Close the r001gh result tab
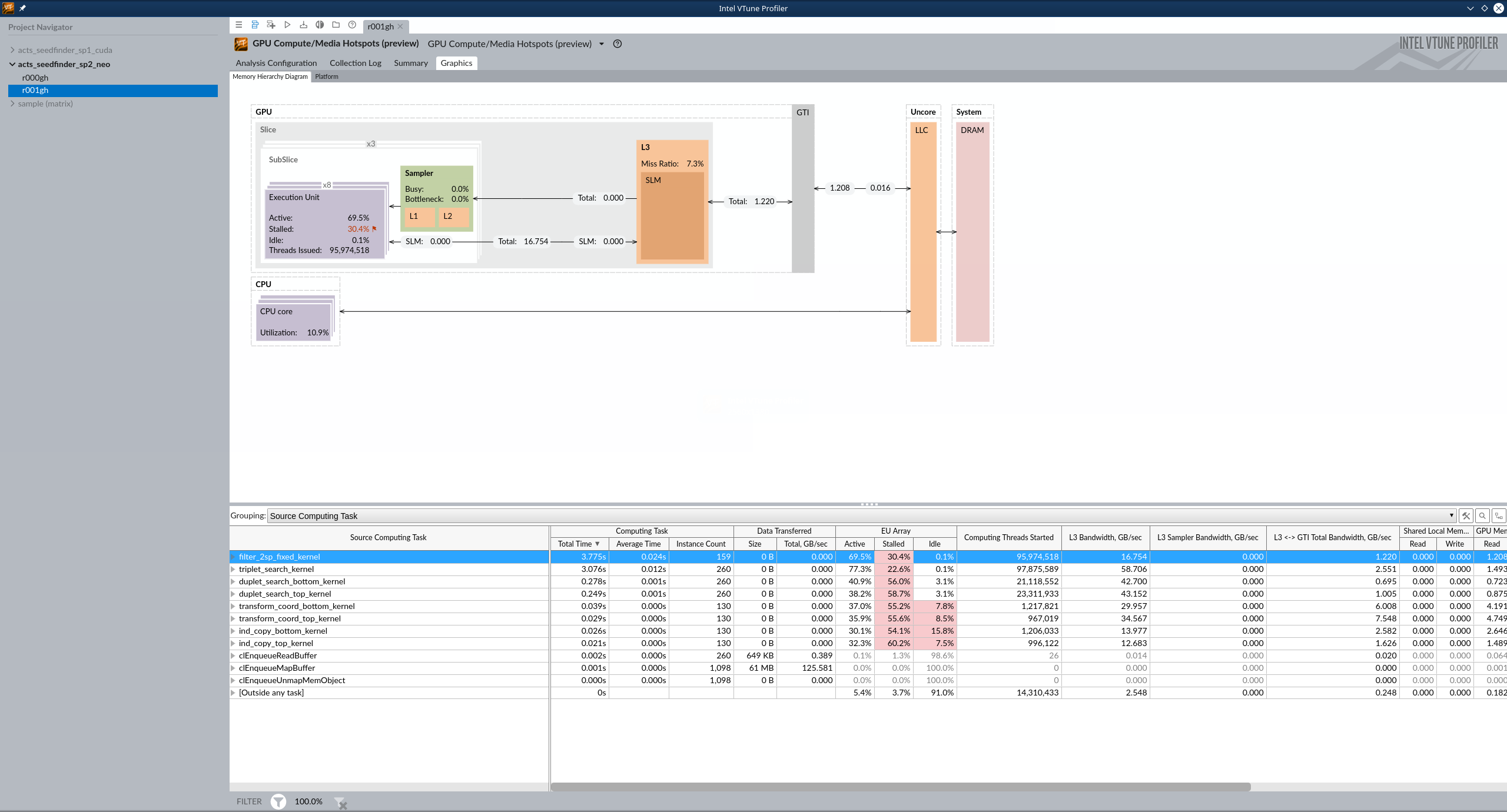This screenshot has height=812, width=1507. 400,26
